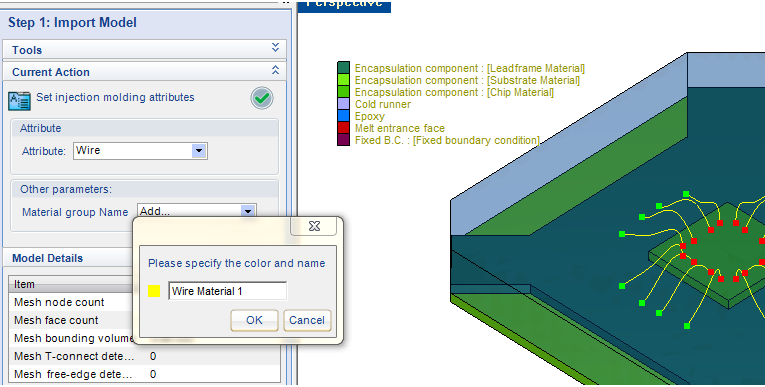Image resolution: width=765 pixels, height=387 pixels.
Task: Click the Set injection molding attributes icon
Action: pyautogui.click(x=20, y=101)
